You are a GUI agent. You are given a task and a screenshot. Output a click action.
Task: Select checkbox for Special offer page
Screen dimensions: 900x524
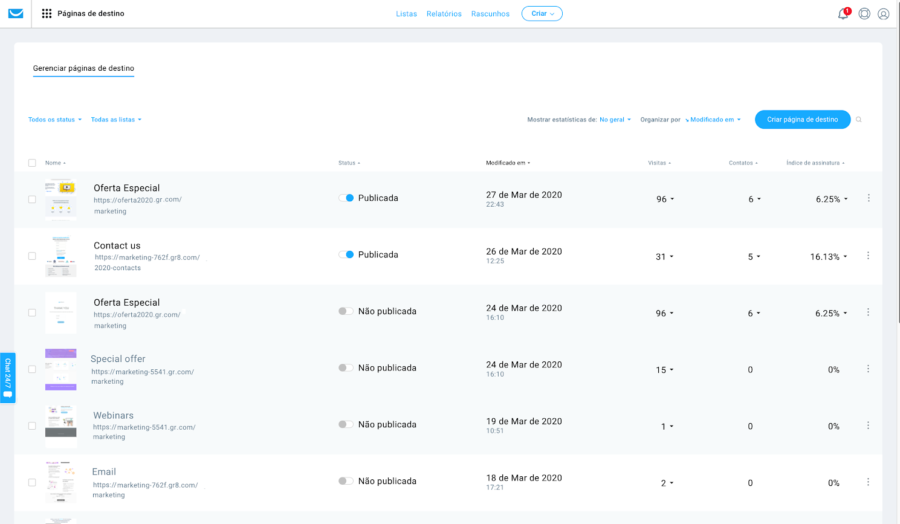coord(32,369)
